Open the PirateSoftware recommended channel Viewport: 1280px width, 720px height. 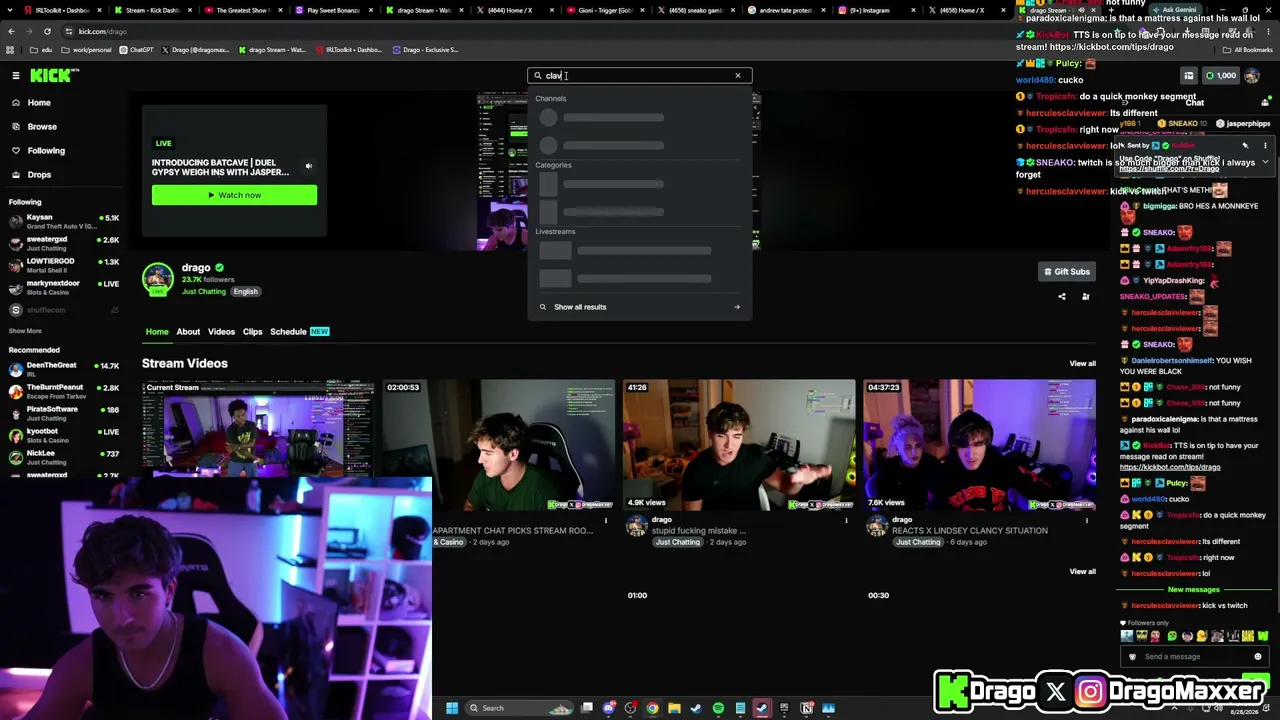tap(62, 414)
